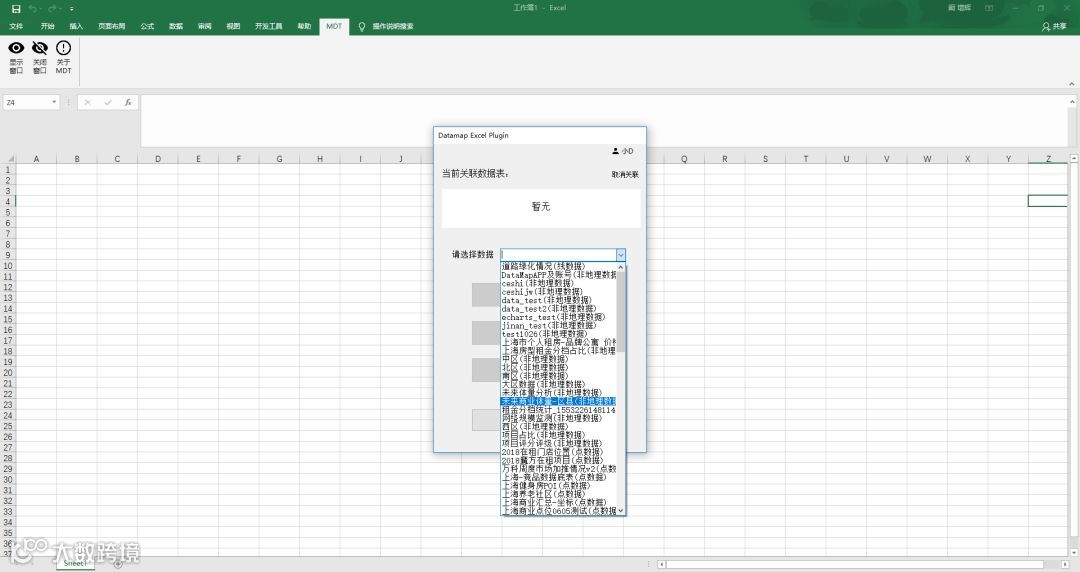
Task: Select 租金分档统计_1553226148114 entry
Action: coord(559,410)
